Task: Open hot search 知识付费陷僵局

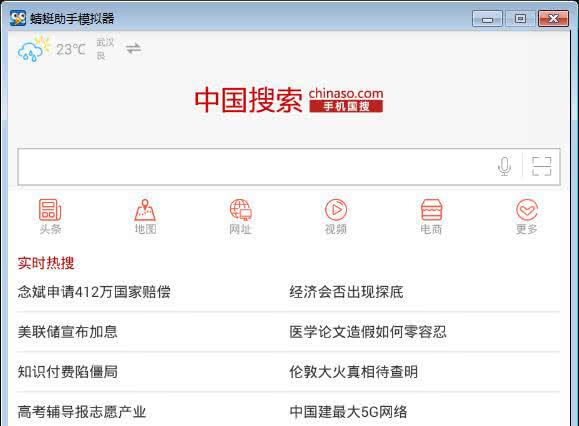Action: tap(68, 372)
